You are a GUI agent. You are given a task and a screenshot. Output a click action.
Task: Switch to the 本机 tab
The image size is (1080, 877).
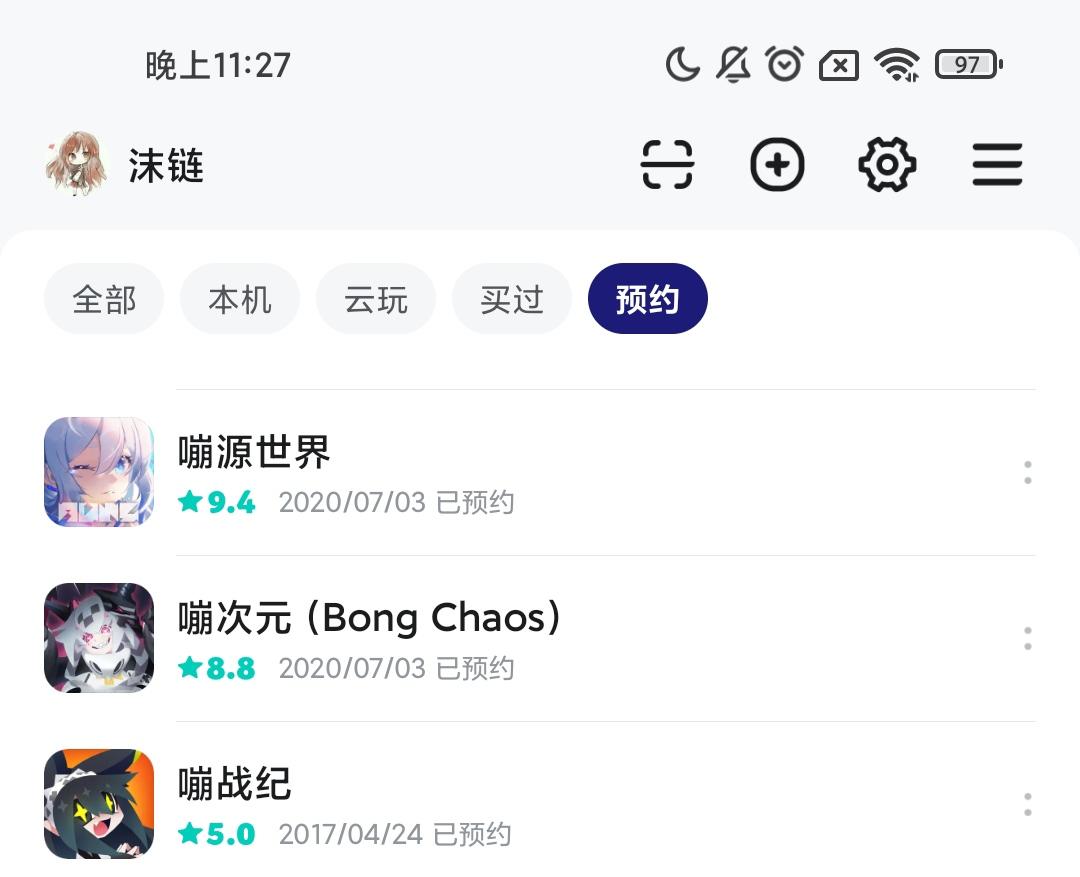tap(240, 299)
